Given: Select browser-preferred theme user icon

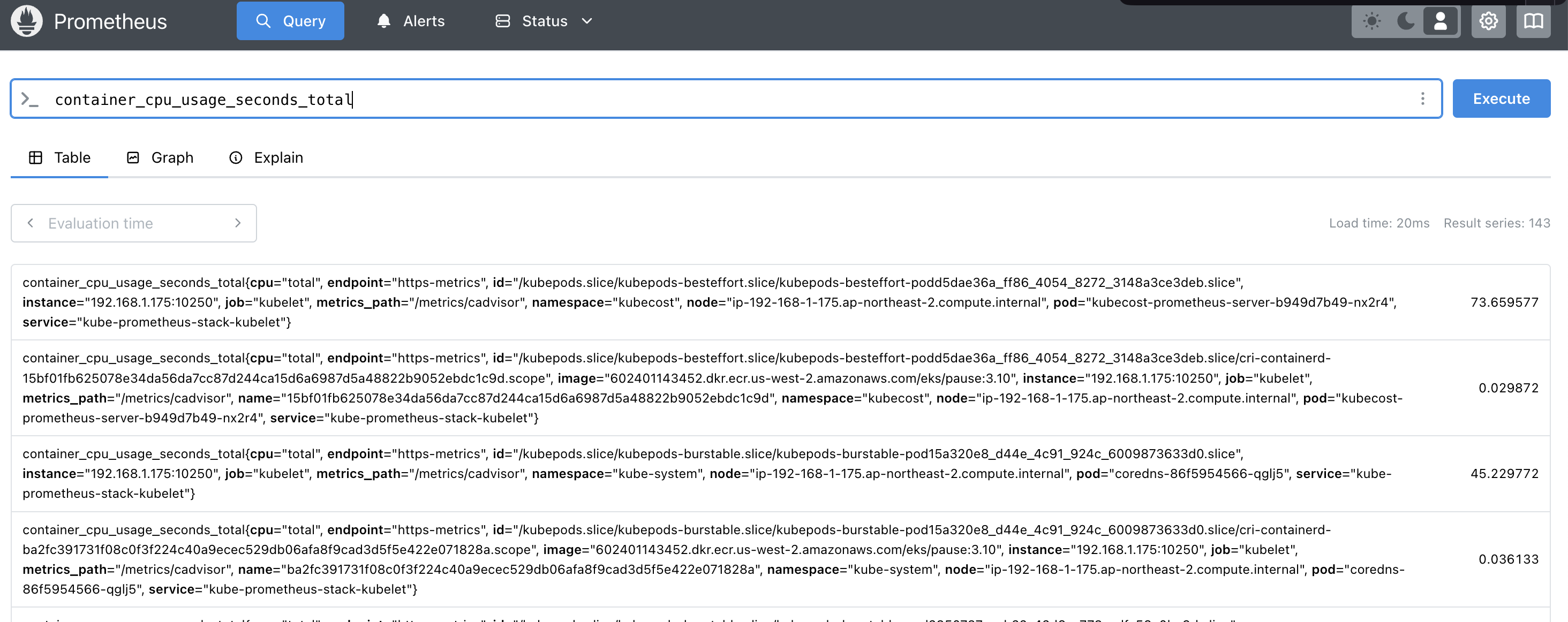Looking at the screenshot, I should (1439, 21).
